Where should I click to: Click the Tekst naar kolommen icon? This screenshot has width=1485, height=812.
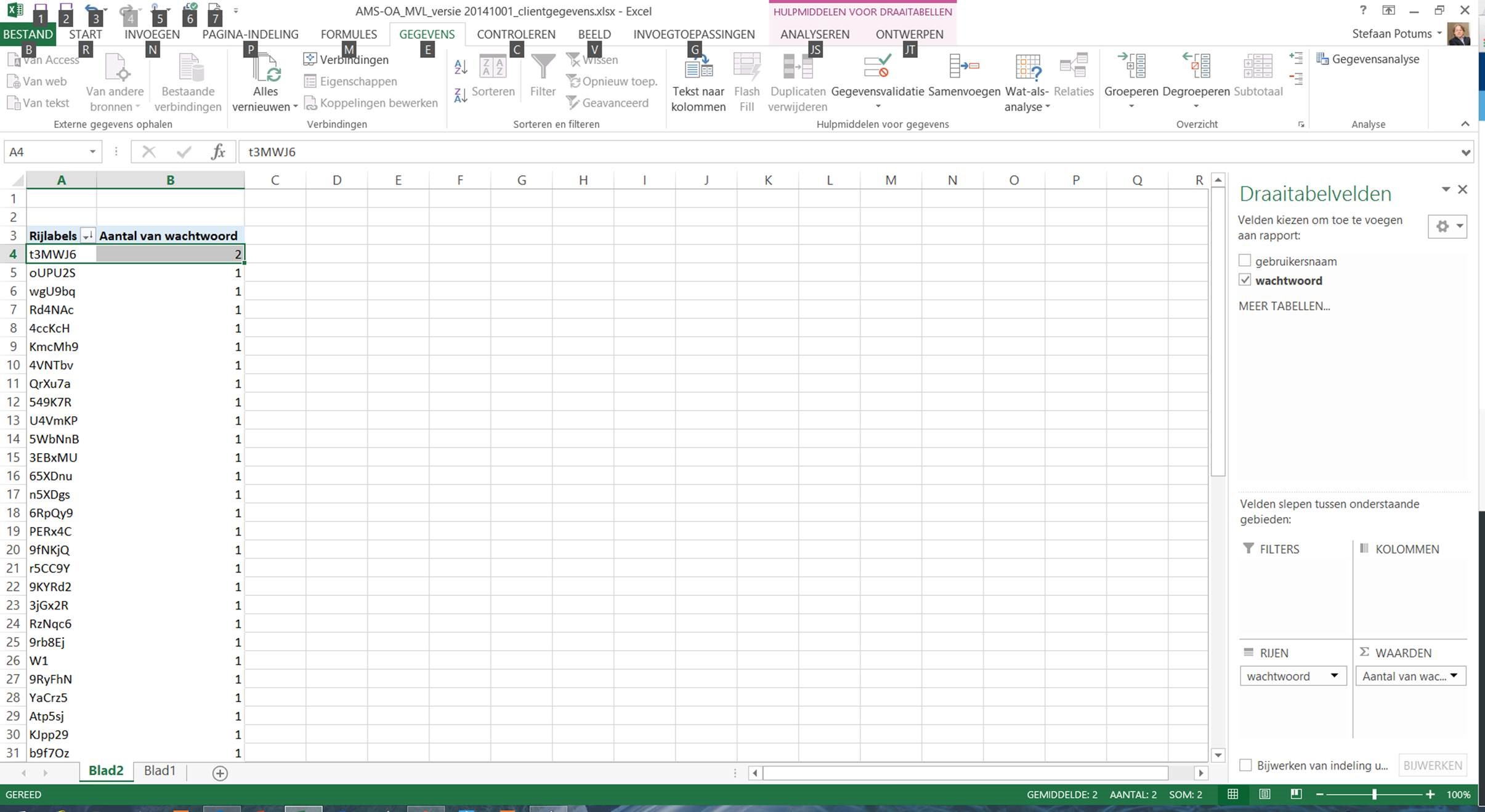[x=698, y=67]
